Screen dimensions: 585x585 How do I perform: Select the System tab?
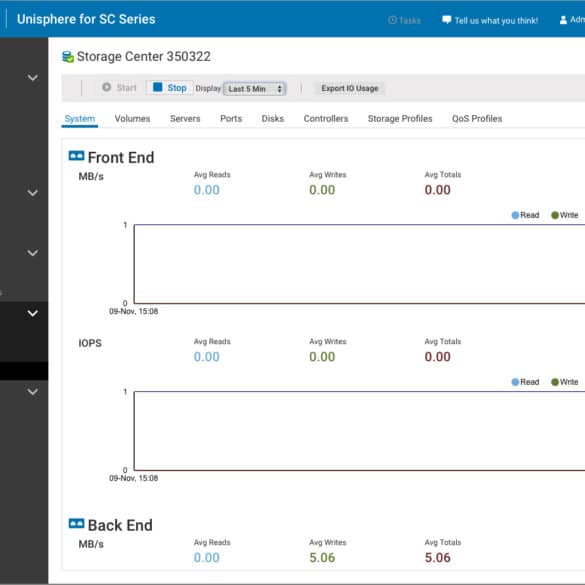coord(79,119)
